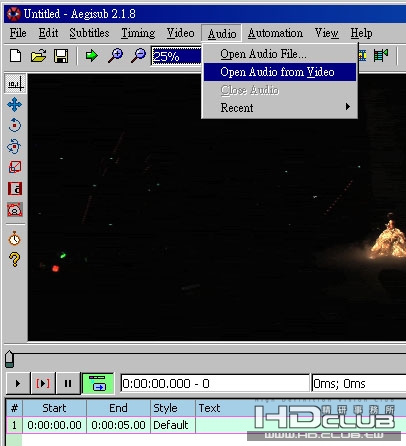Screen dimensions: 406x446
Task: Click the End column header
Action: pyautogui.click(x=118, y=408)
